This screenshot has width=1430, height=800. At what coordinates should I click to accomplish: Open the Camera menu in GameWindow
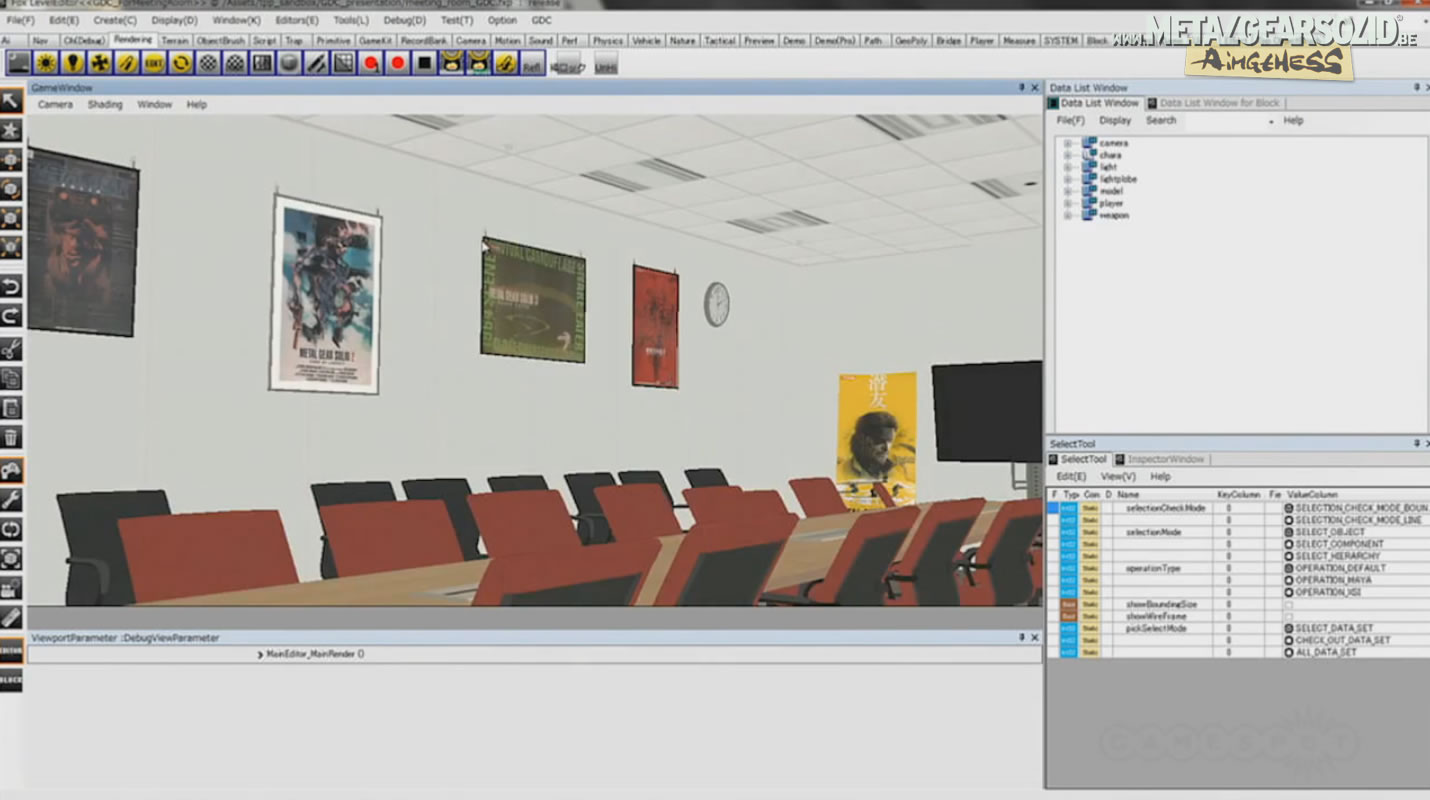point(55,104)
